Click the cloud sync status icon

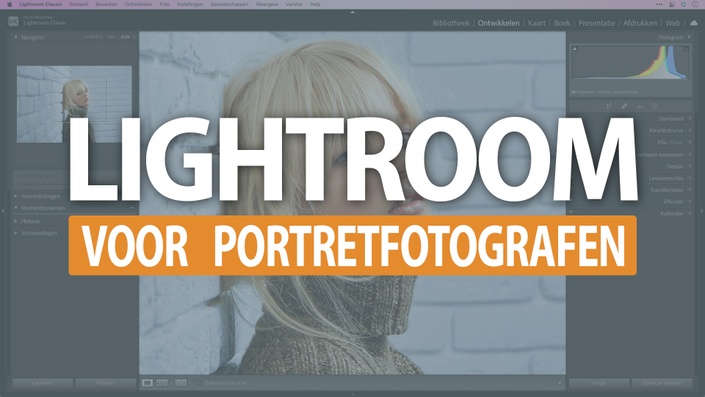[694, 22]
